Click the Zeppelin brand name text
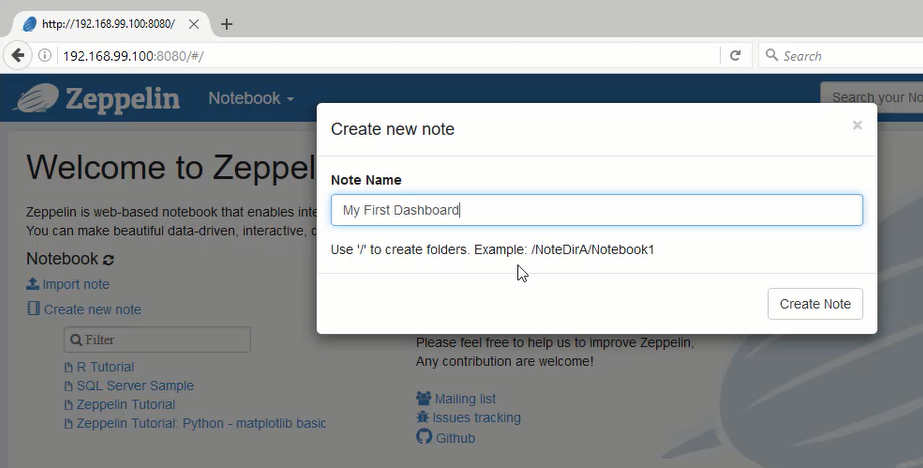The height and width of the screenshot is (468, 923). coord(122,98)
